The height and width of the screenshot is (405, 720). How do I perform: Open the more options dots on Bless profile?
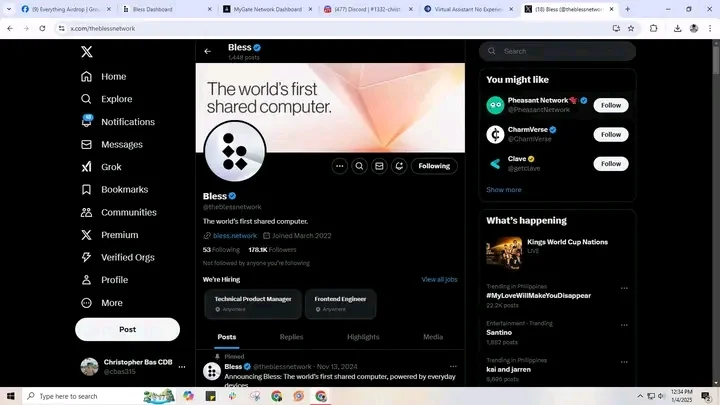coord(339,166)
